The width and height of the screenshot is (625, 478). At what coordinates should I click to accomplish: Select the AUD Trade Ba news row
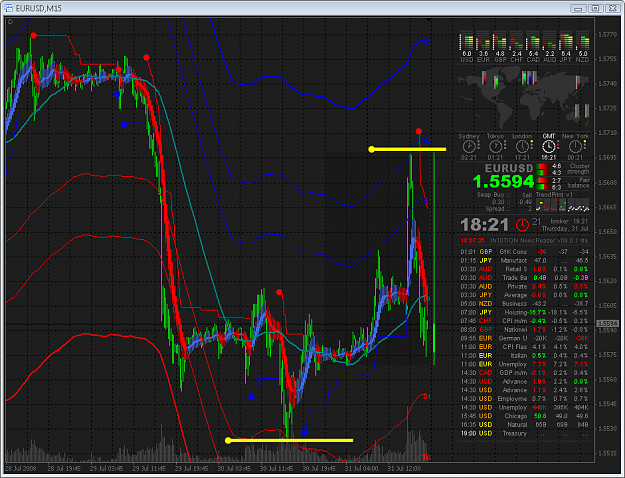click(x=524, y=278)
